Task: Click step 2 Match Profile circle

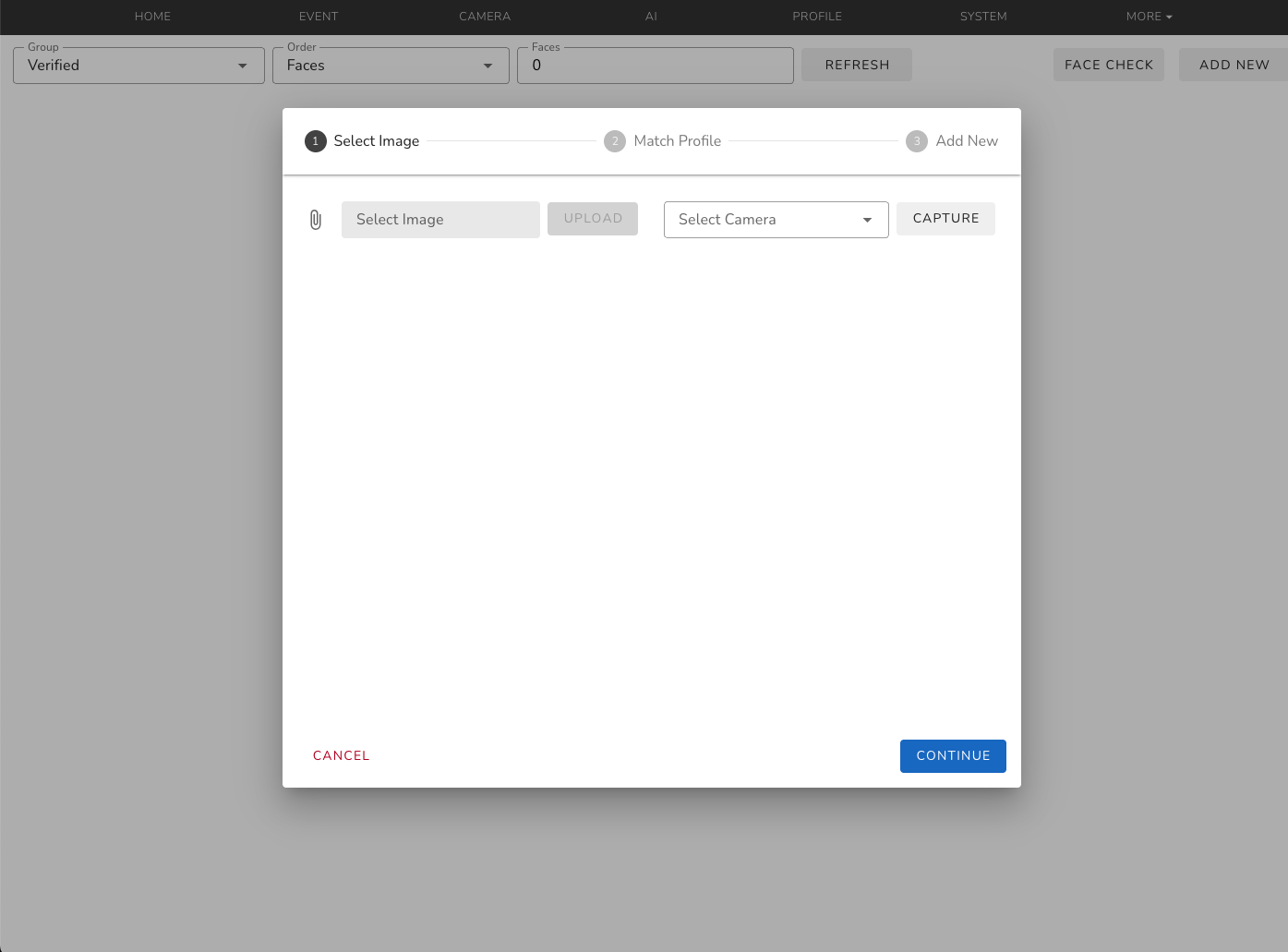Action: click(615, 141)
